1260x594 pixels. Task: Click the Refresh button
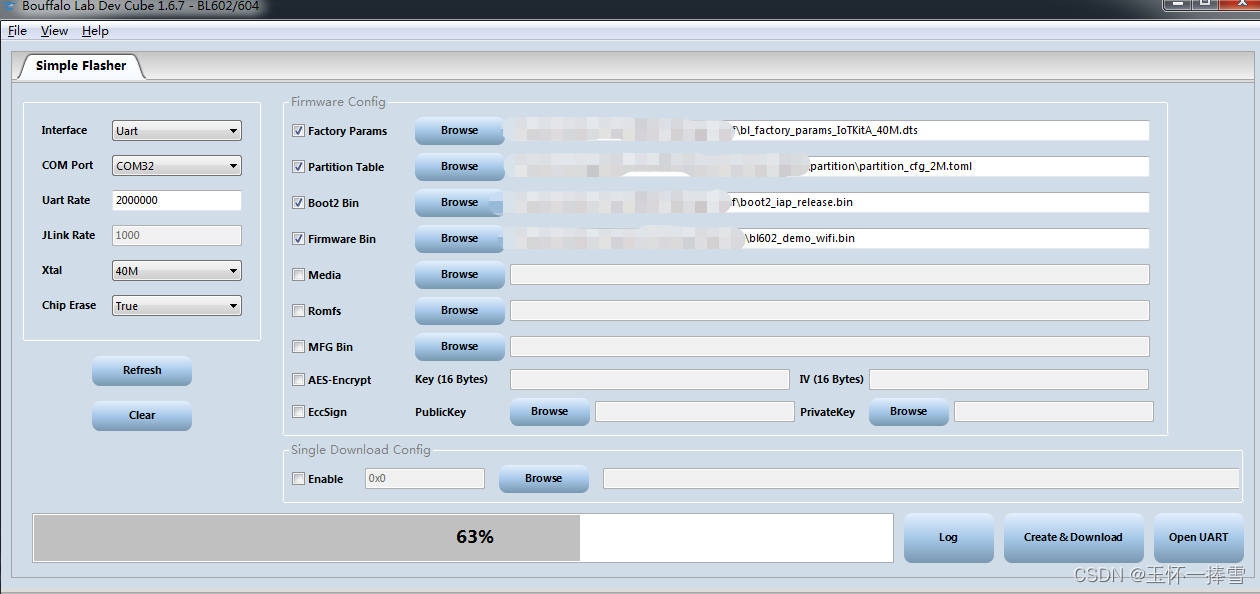[x=142, y=371]
